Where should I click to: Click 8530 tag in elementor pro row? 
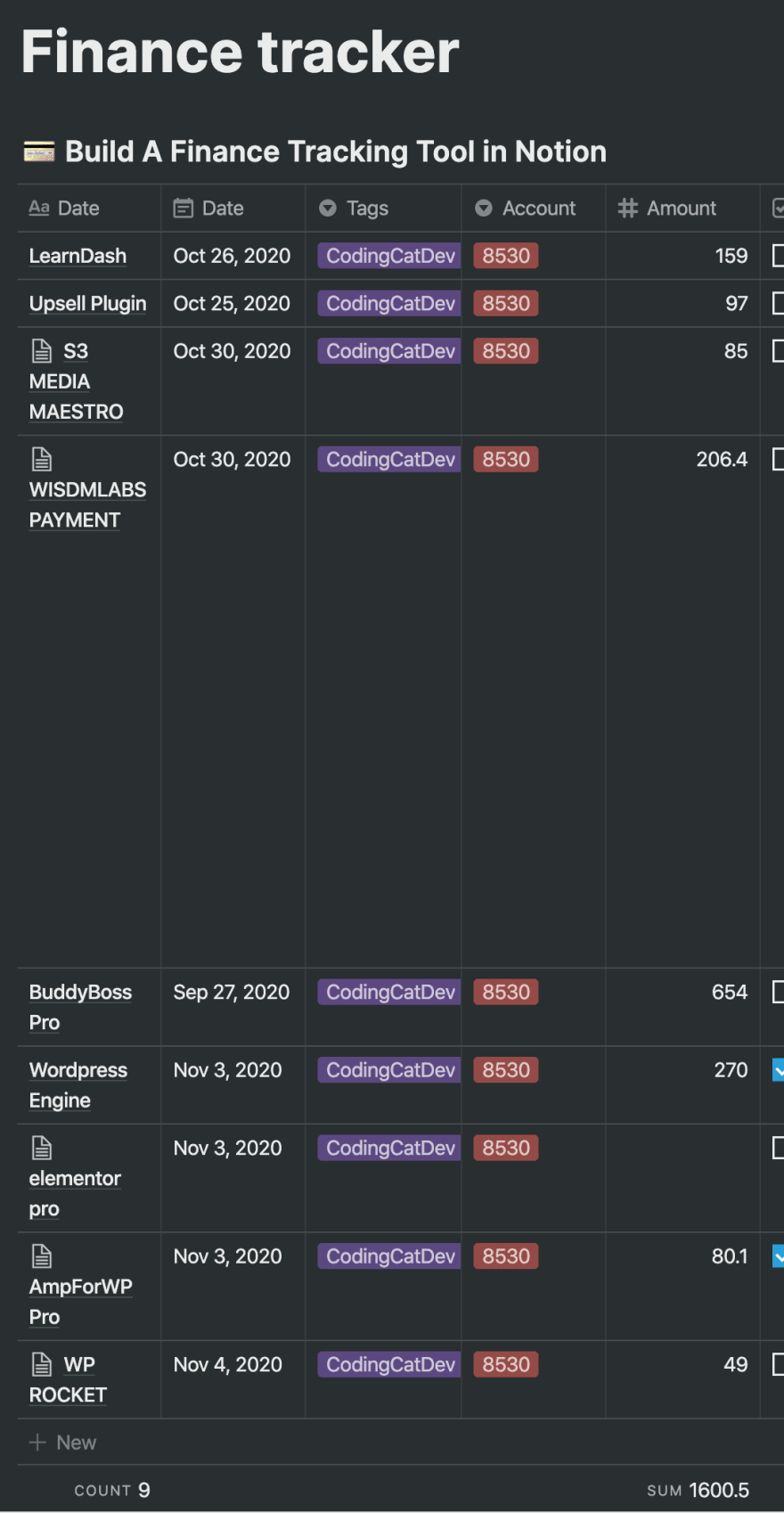[x=506, y=1148]
